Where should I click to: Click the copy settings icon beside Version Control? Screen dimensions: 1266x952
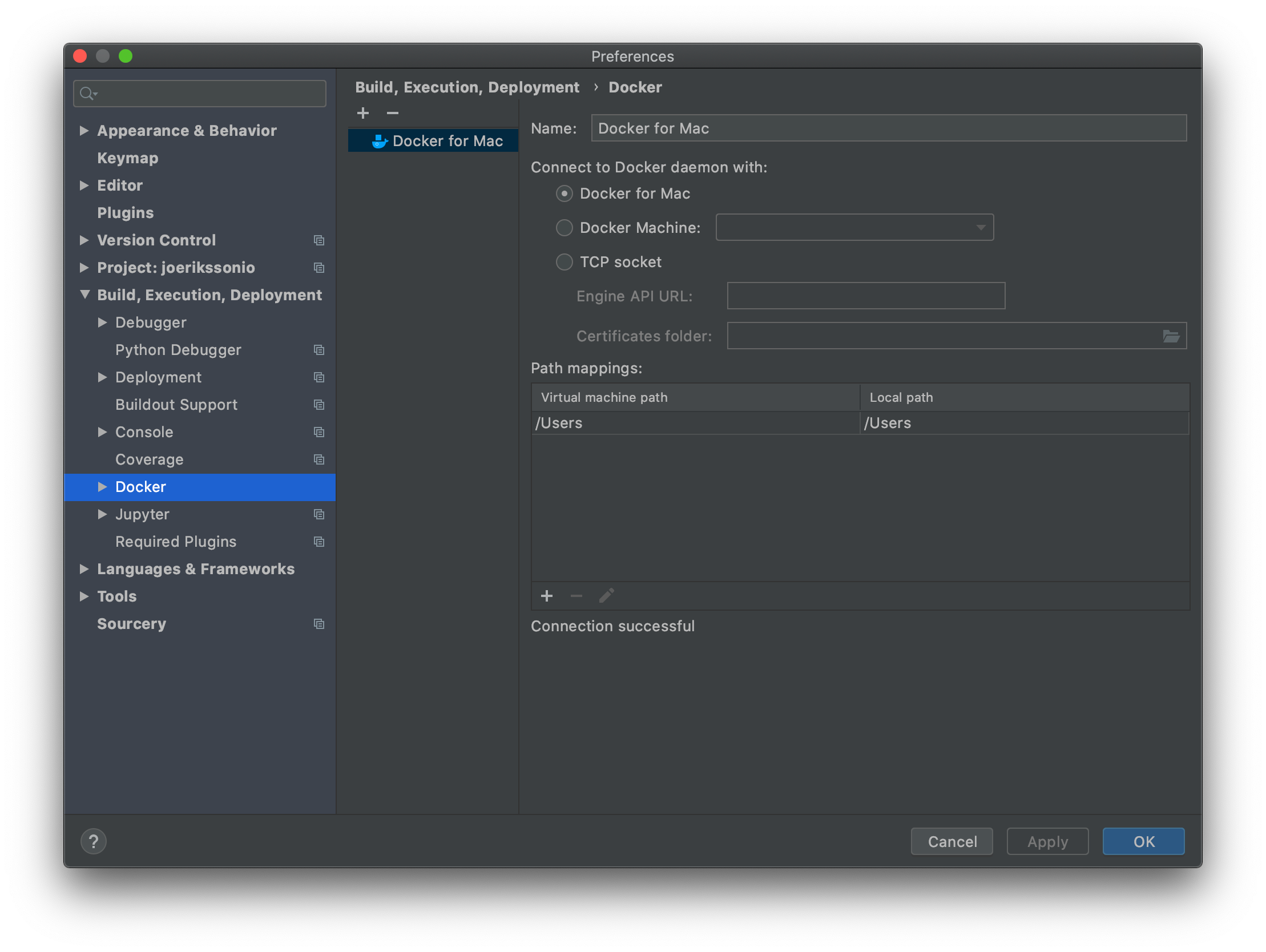pyautogui.click(x=319, y=240)
